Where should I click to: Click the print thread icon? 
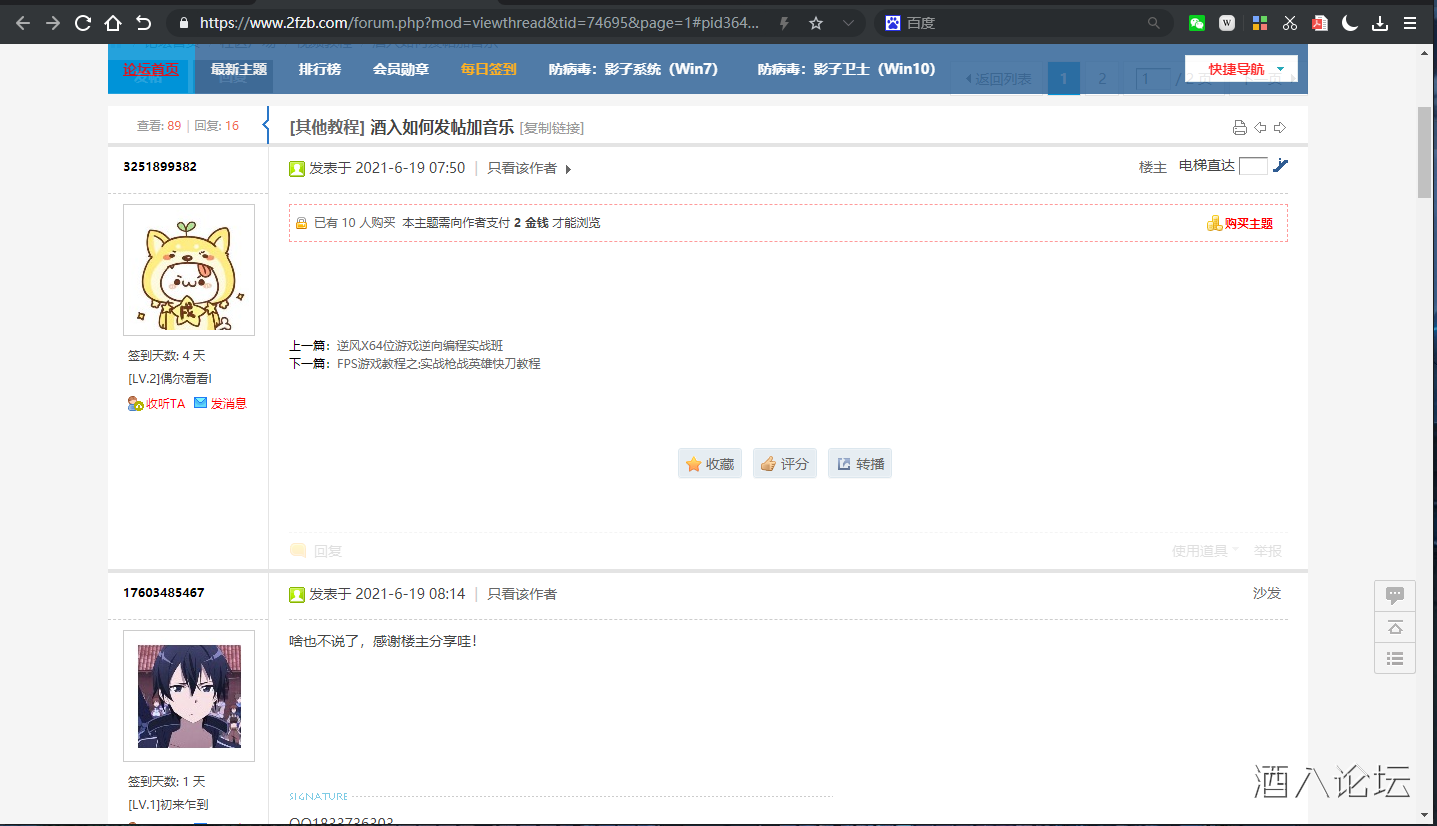[1240, 127]
